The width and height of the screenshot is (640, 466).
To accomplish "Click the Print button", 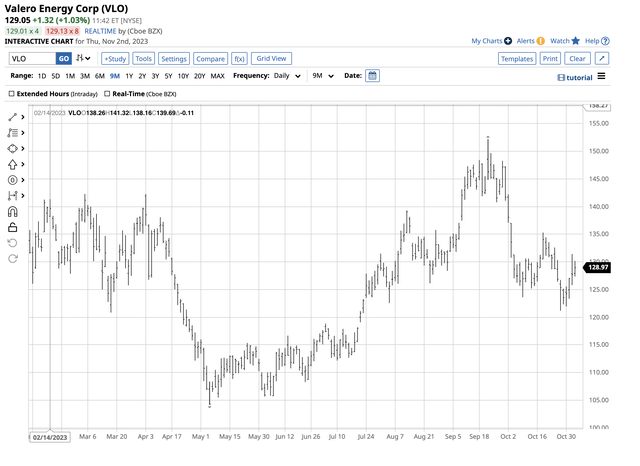I will tap(550, 59).
